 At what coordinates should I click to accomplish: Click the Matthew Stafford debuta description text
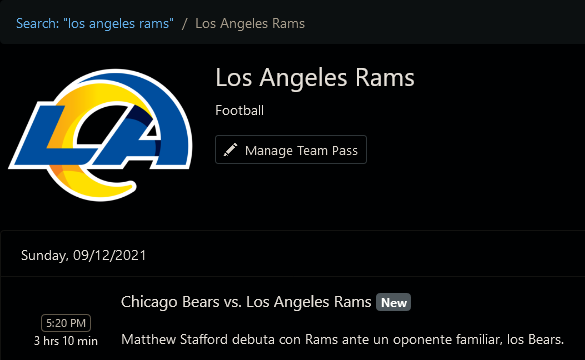342,340
